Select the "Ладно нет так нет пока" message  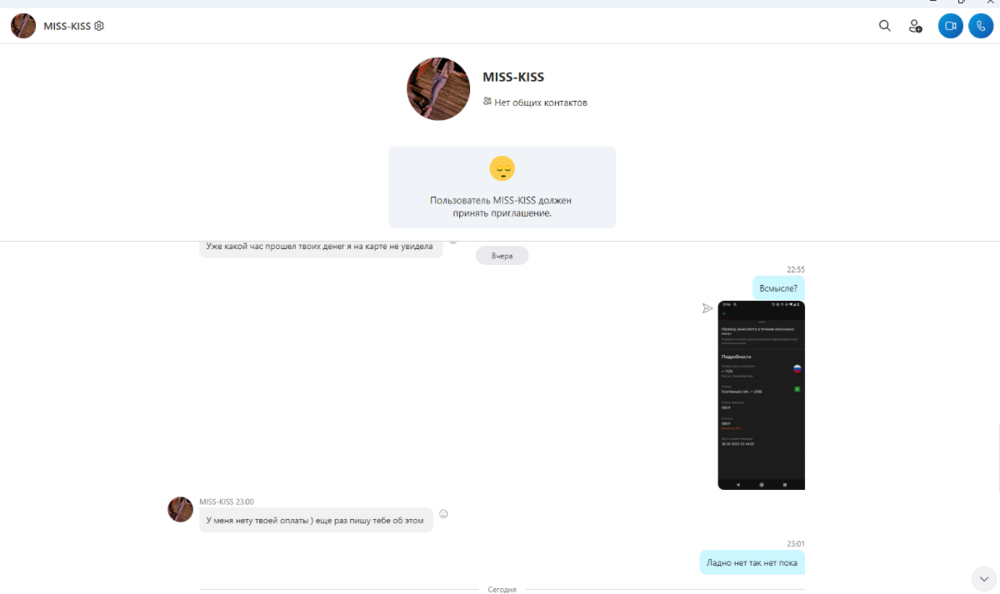click(x=752, y=563)
